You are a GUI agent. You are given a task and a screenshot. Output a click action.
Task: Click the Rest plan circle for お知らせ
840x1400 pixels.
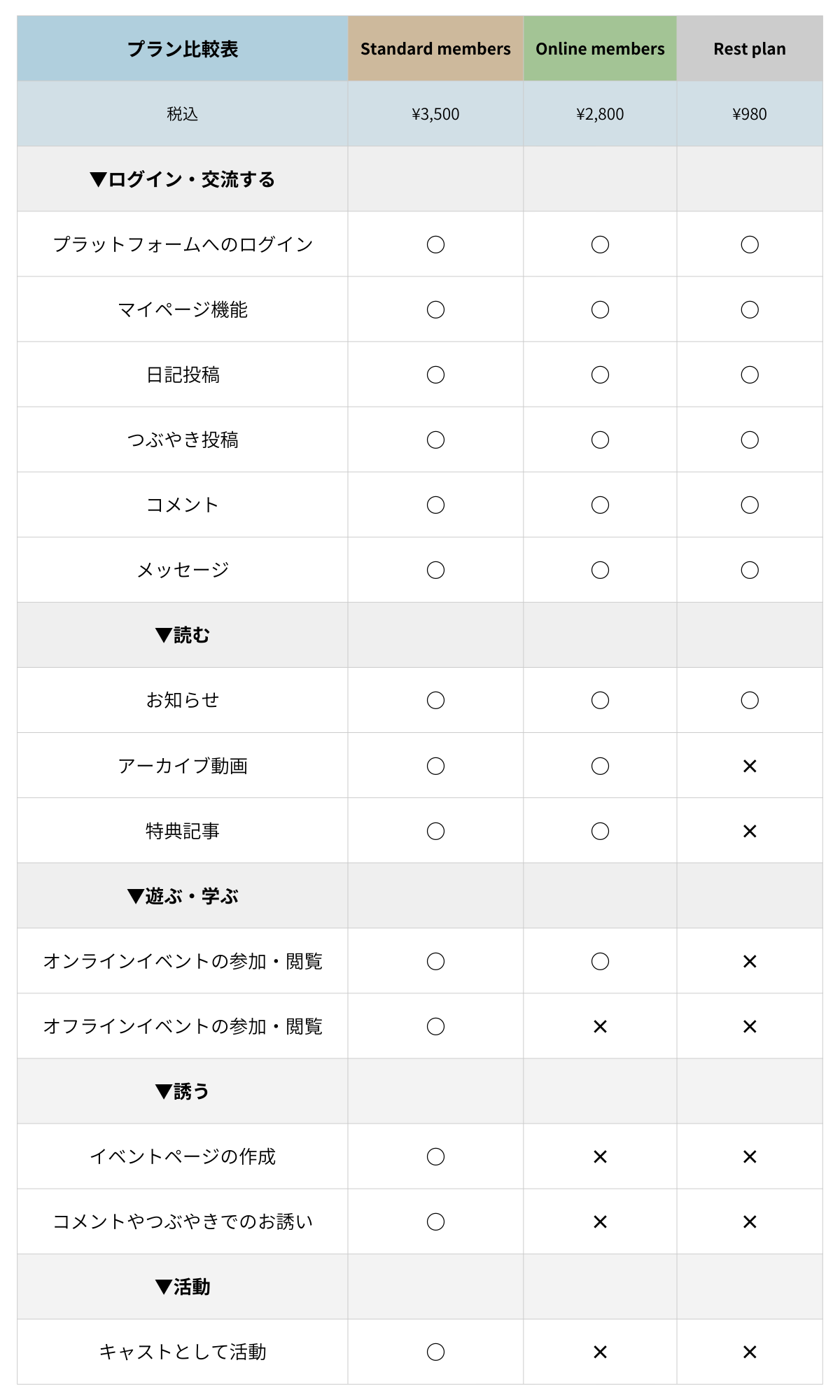(750, 701)
